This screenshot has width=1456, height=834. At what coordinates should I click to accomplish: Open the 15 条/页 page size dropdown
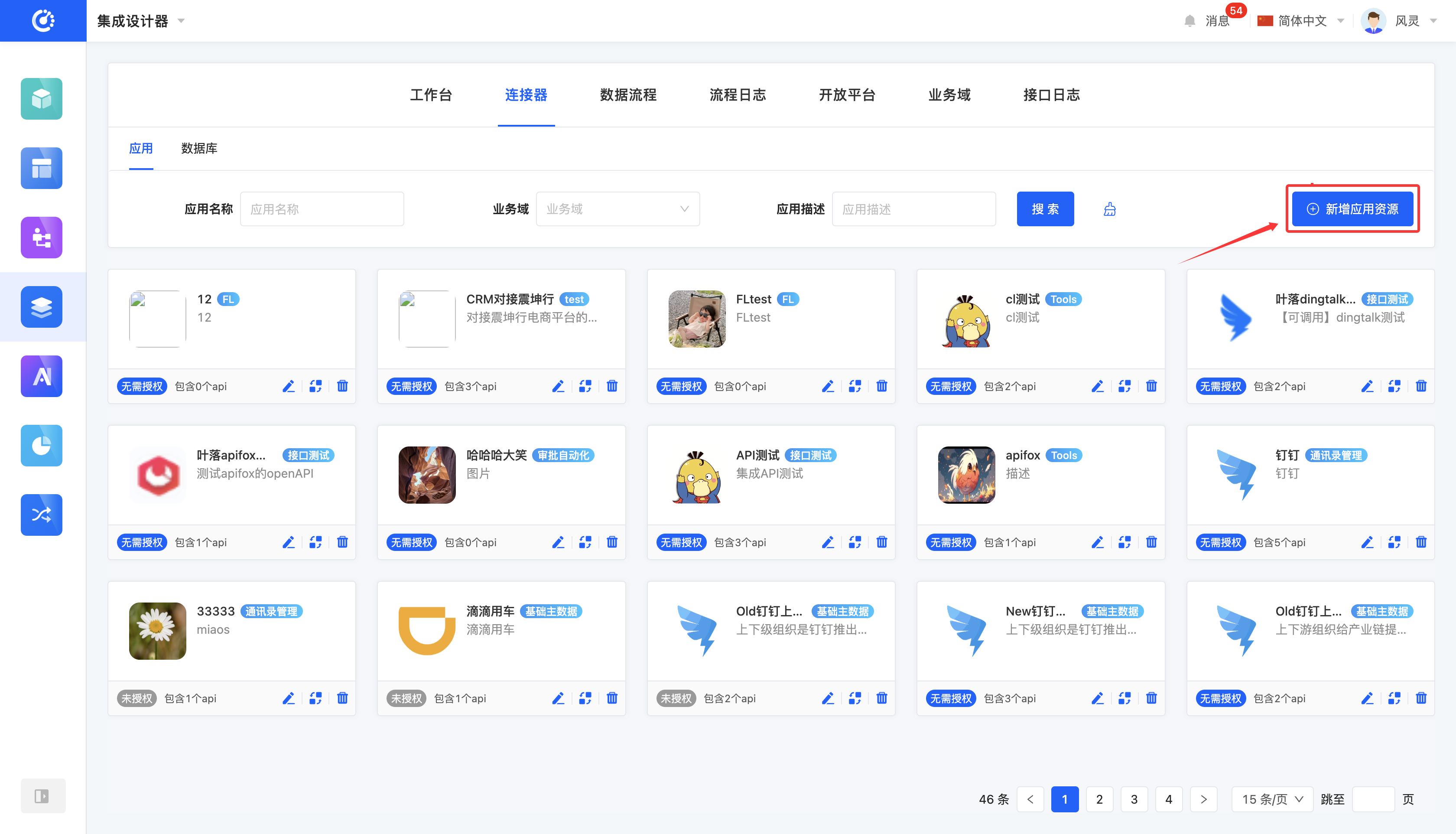1272,799
